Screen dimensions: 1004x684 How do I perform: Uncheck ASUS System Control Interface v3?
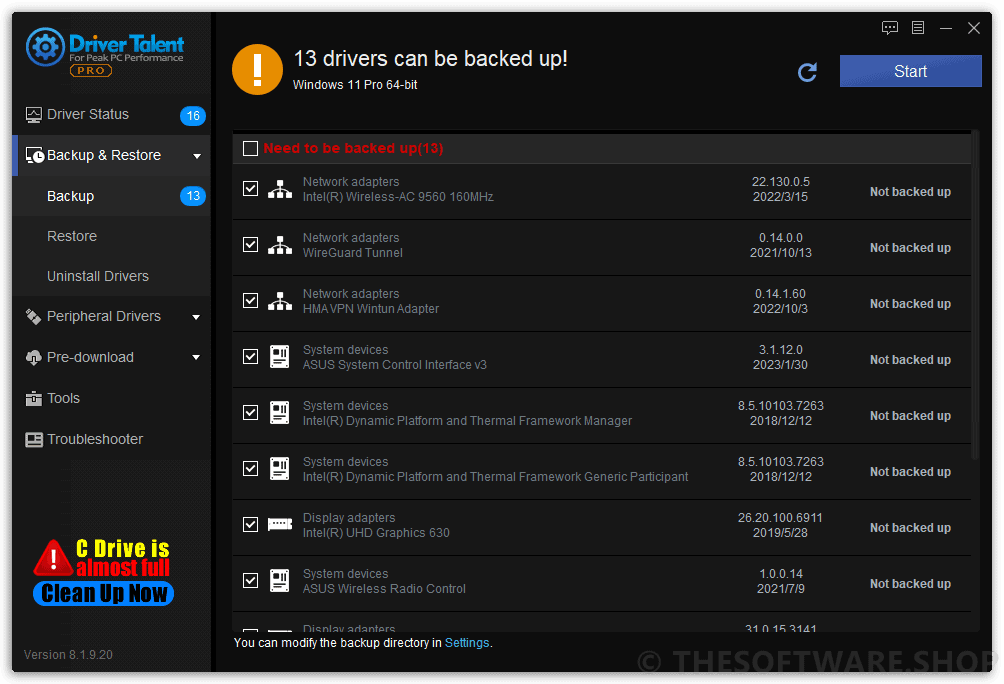250,357
